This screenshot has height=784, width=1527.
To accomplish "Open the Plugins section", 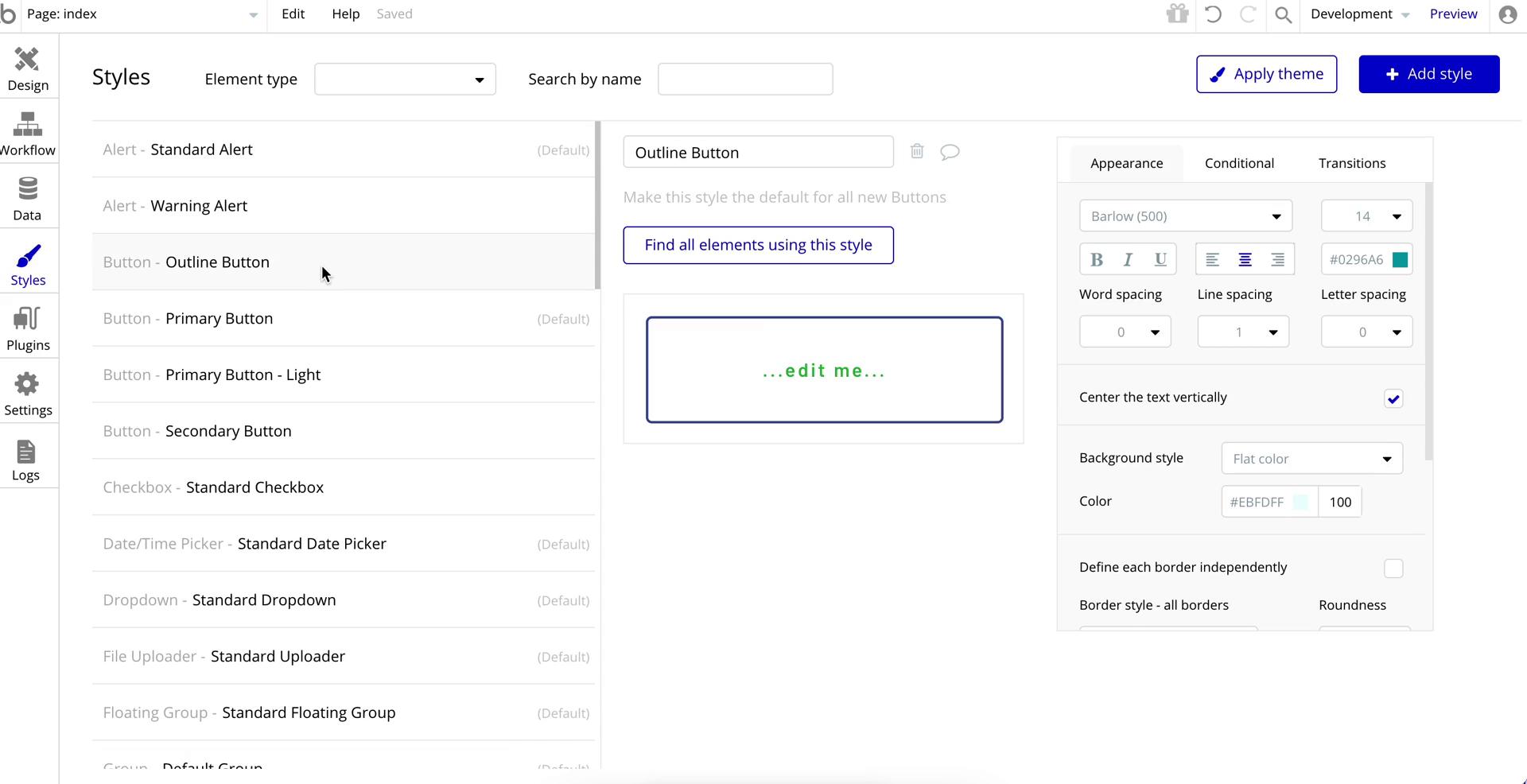I will (28, 330).
